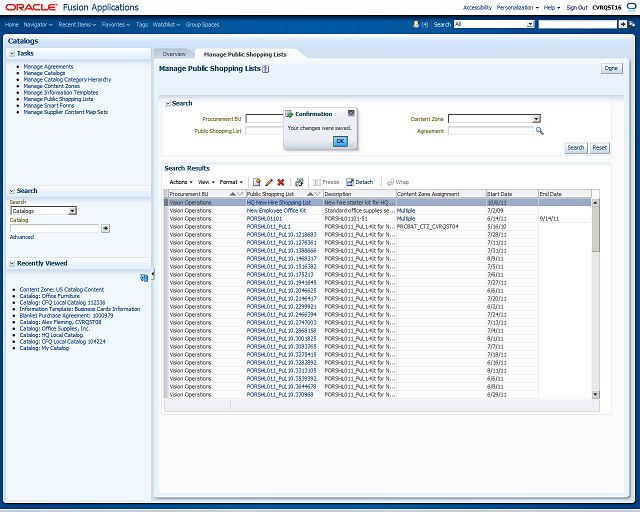Open Manage Content Zones task link
Viewport: 640px width, 512px height.
tap(51, 86)
